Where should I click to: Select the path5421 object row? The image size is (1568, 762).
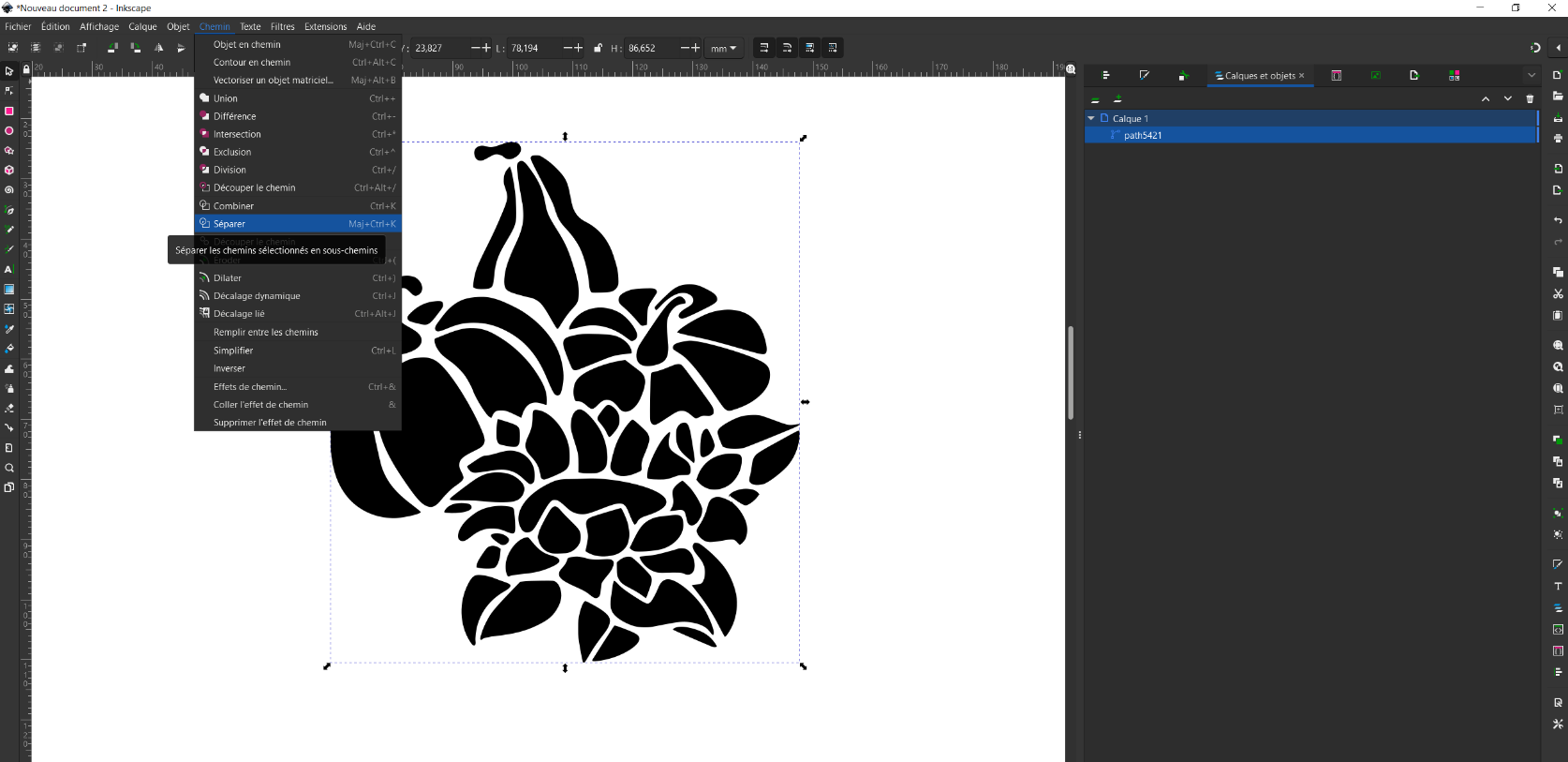coord(1310,135)
